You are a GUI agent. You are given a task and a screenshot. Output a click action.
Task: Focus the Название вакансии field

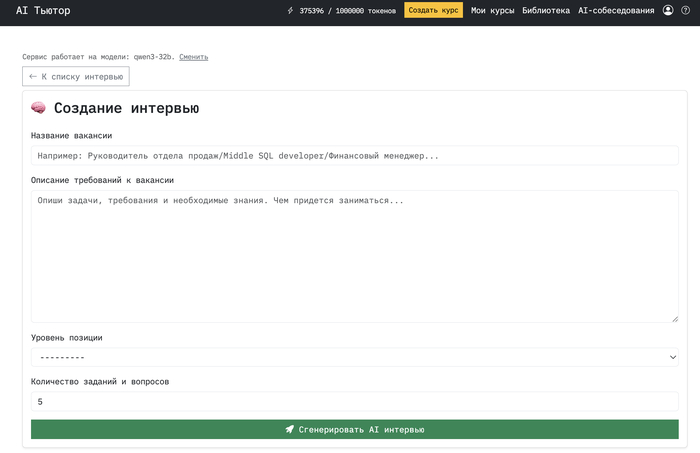pyautogui.click(x=354, y=156)
